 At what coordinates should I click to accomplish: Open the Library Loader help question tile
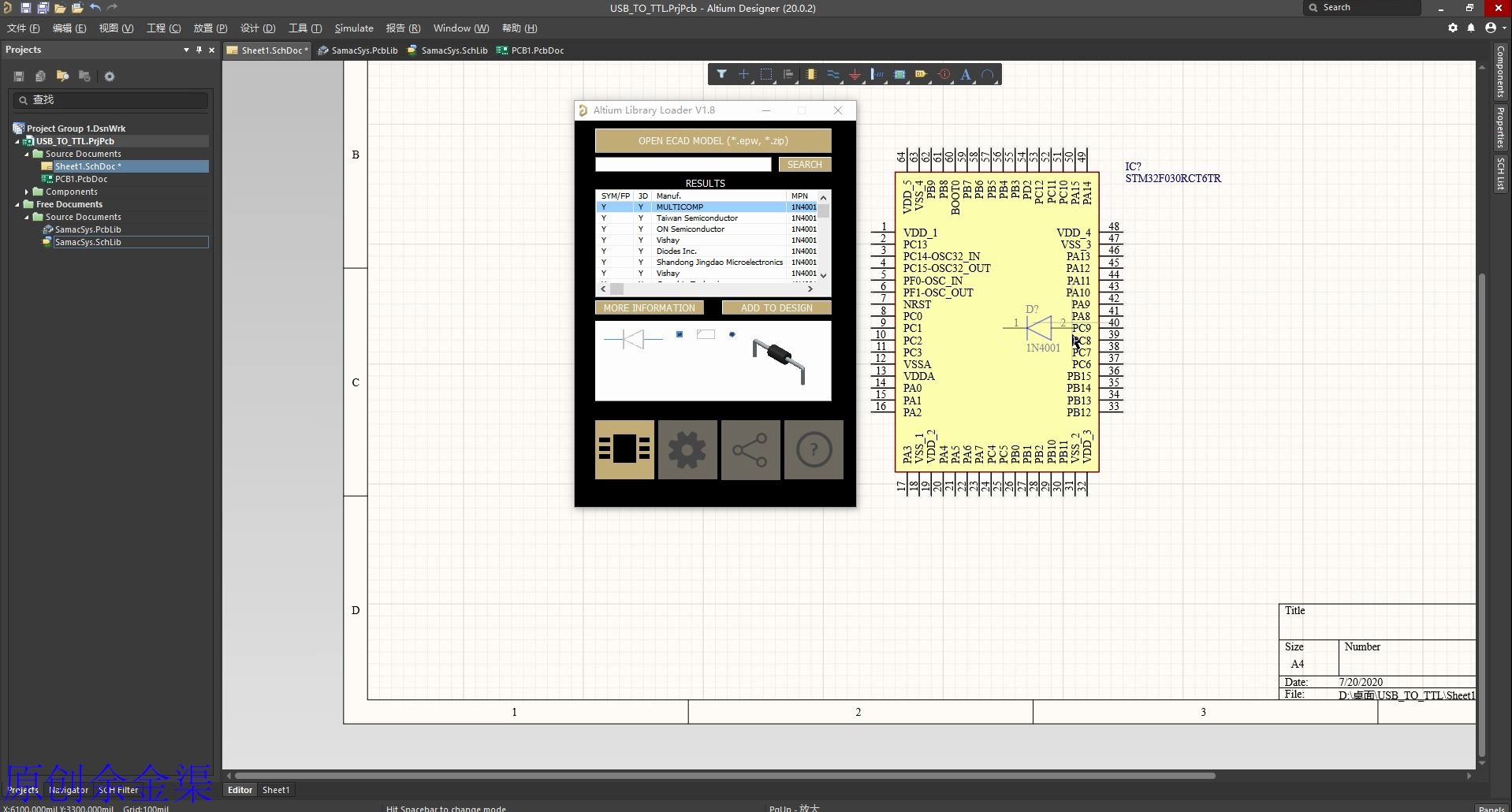pyautogui.click(x=814, y=449)
